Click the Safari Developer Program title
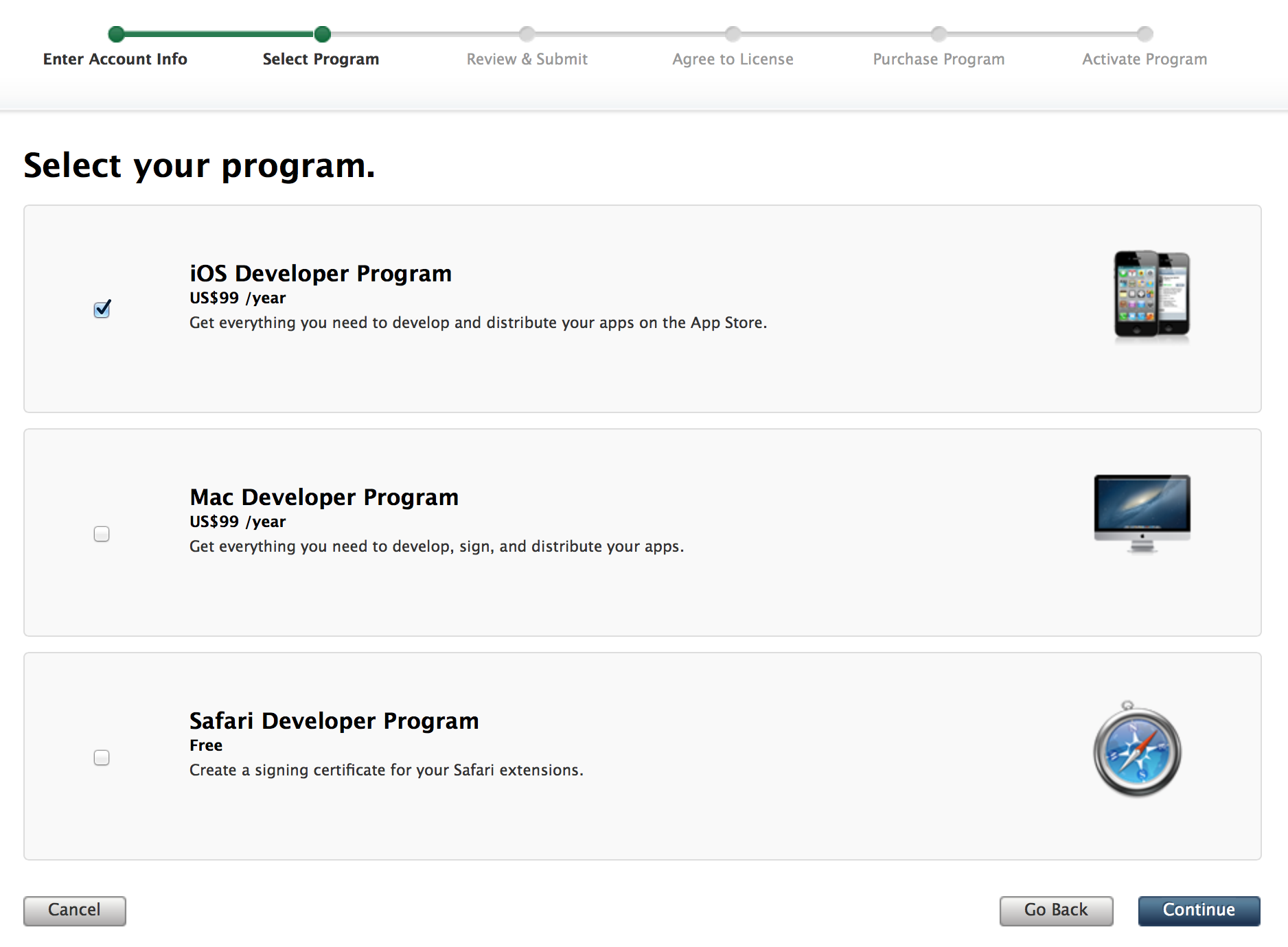Screen dimensions: 1288x947 334,721
